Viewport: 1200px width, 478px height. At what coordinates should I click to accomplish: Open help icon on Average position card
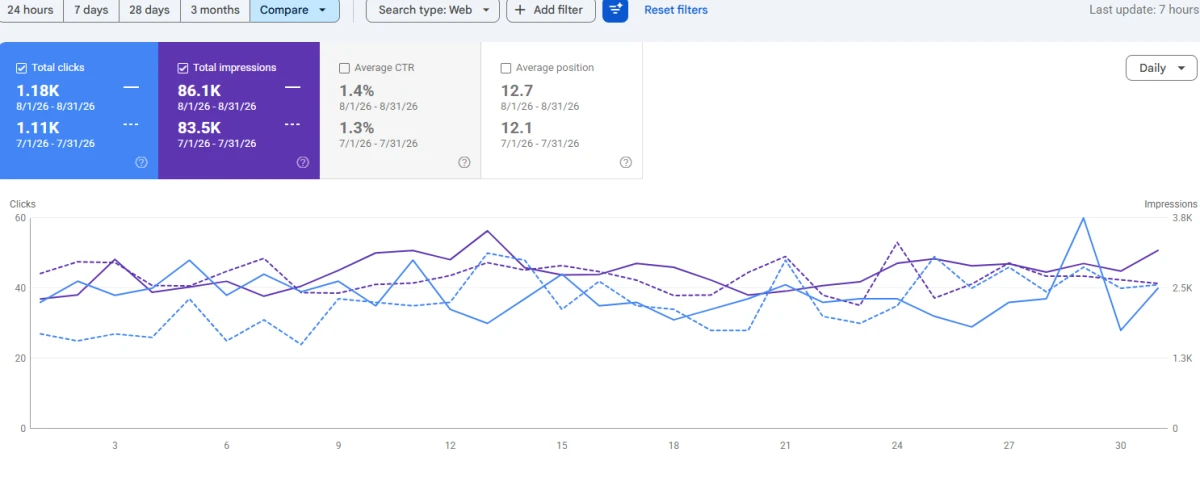pyautogui.click(x=625, y=162)
